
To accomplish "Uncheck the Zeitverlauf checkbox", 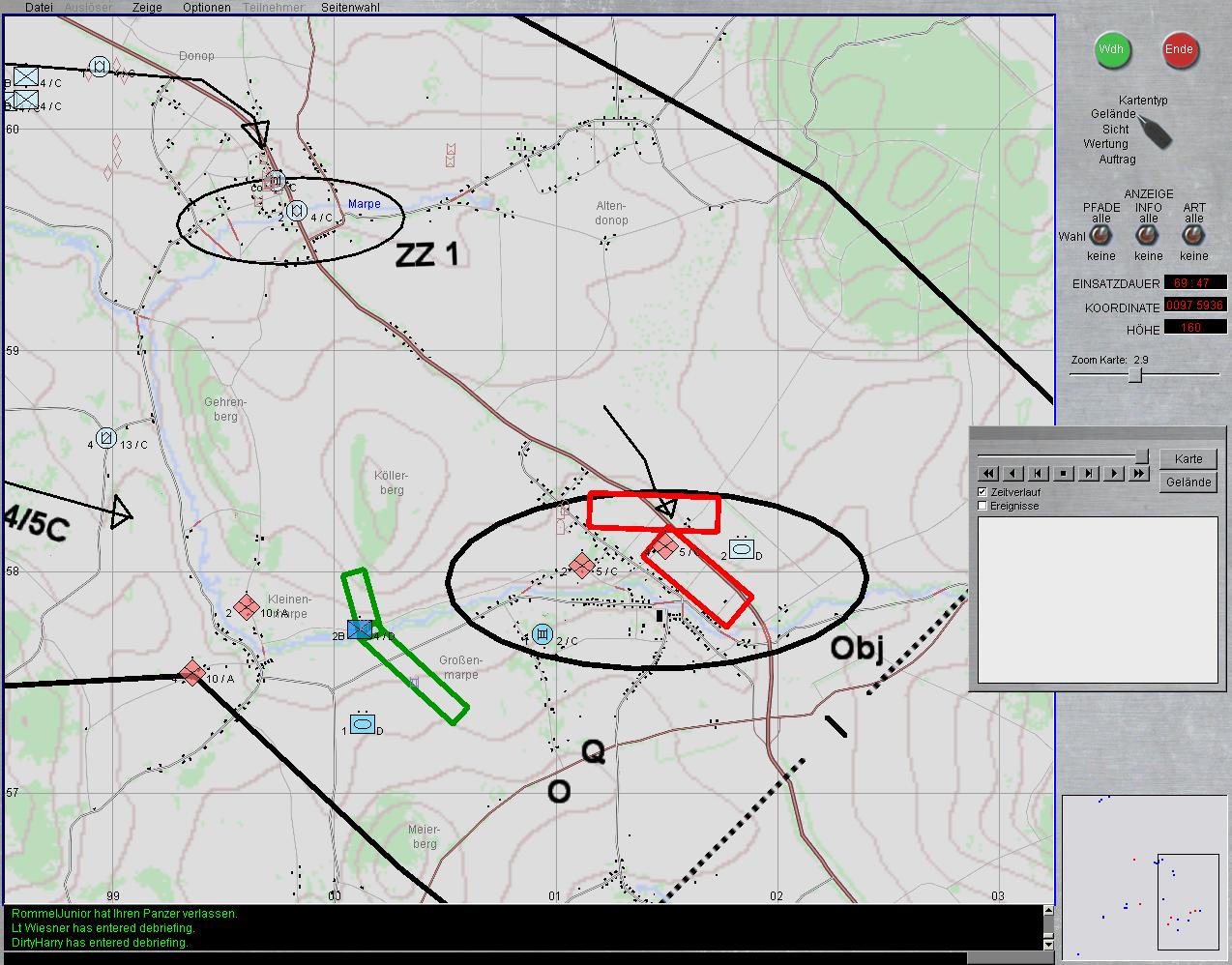I will (983, 492).
